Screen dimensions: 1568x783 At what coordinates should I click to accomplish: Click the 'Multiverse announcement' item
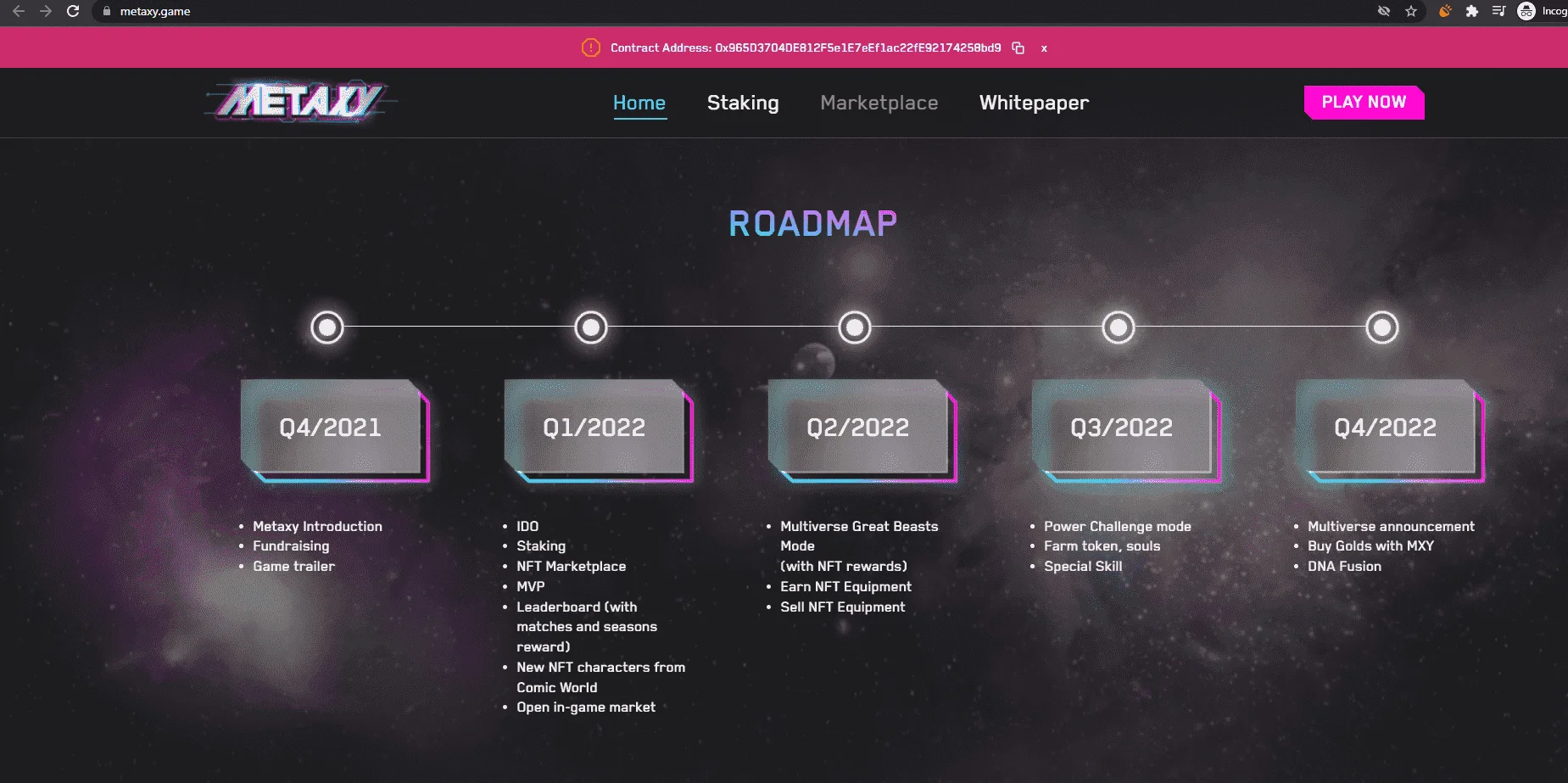(1391, 526)
